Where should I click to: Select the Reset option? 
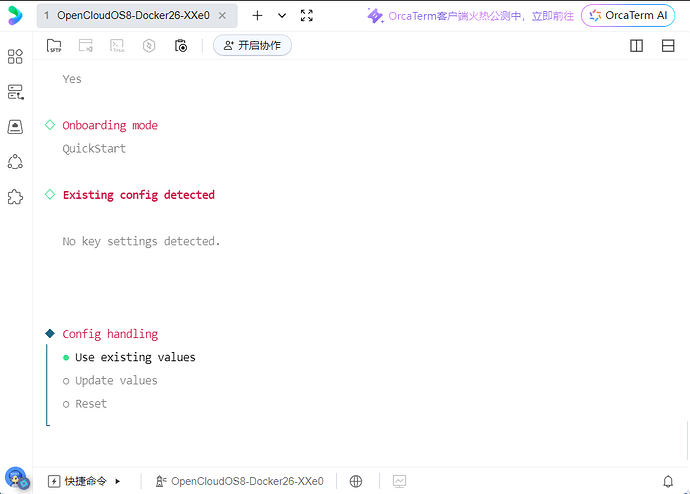coord(85,404)
